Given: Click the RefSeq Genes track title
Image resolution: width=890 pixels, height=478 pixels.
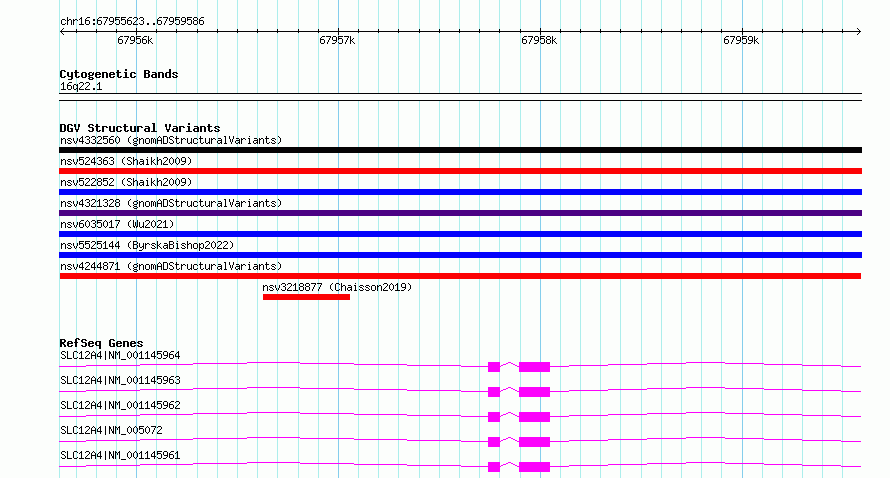Looking at the screenshot, I should pyautogui.click(x=101, y=343).
